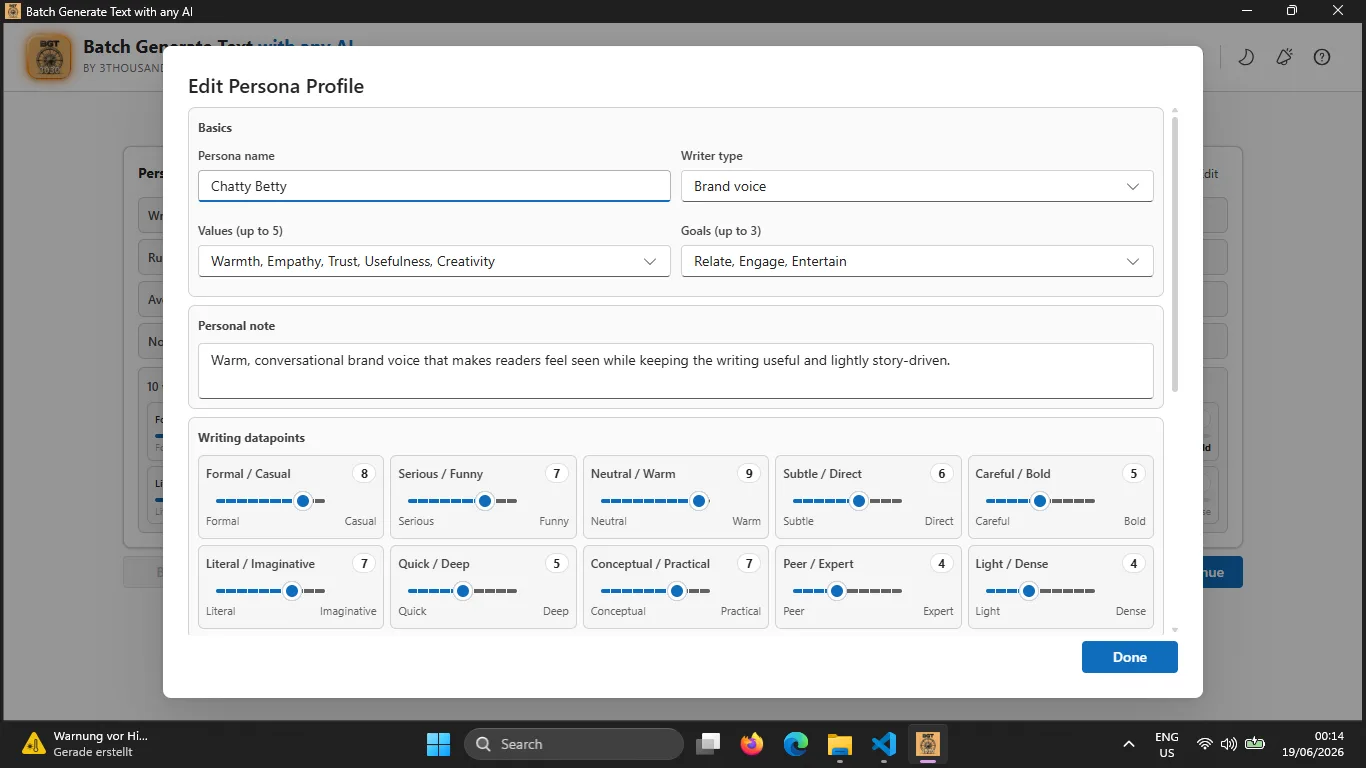Image resolution: width=1366 pixels, height=768 pixels.
Task: Open the Wi-Fi network tray icon
Action: [1205, 744]
